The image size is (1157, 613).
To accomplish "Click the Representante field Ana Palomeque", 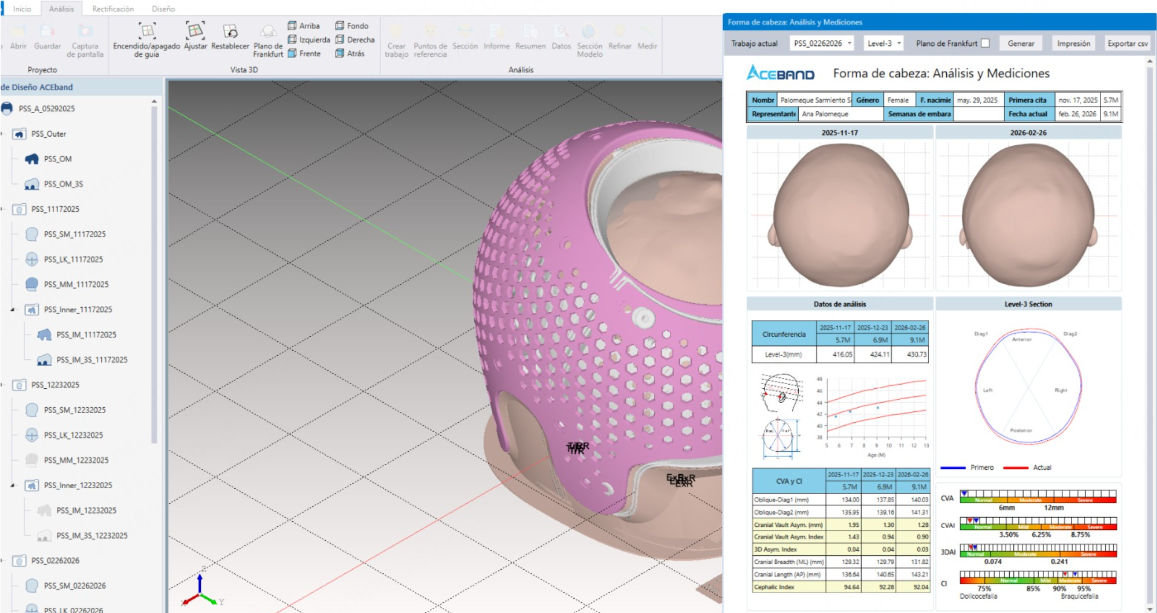I will (840, 114).
